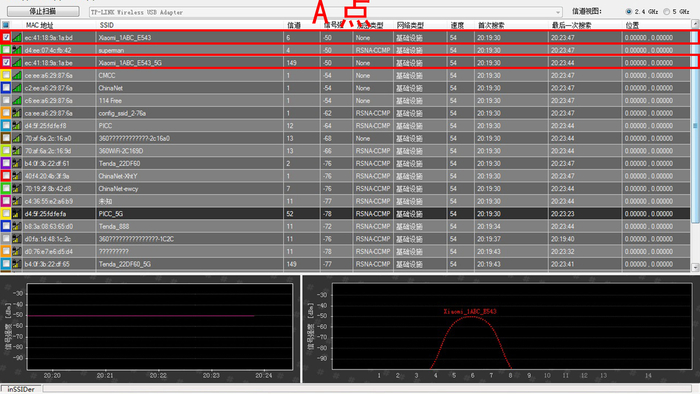Click signal icon for Tenda_22DF60_5G row
Viewport: 700px width, 394px height.
click(x=17, y=264)
